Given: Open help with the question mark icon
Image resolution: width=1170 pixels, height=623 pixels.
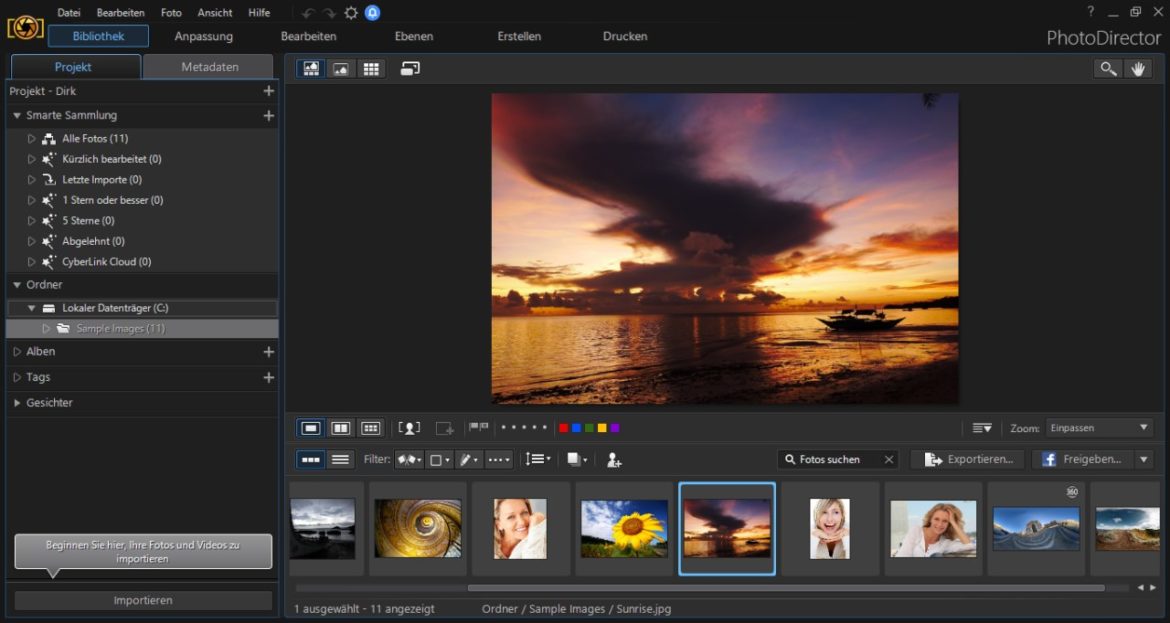Looking at the screenshot, I should pos(1090,11).
